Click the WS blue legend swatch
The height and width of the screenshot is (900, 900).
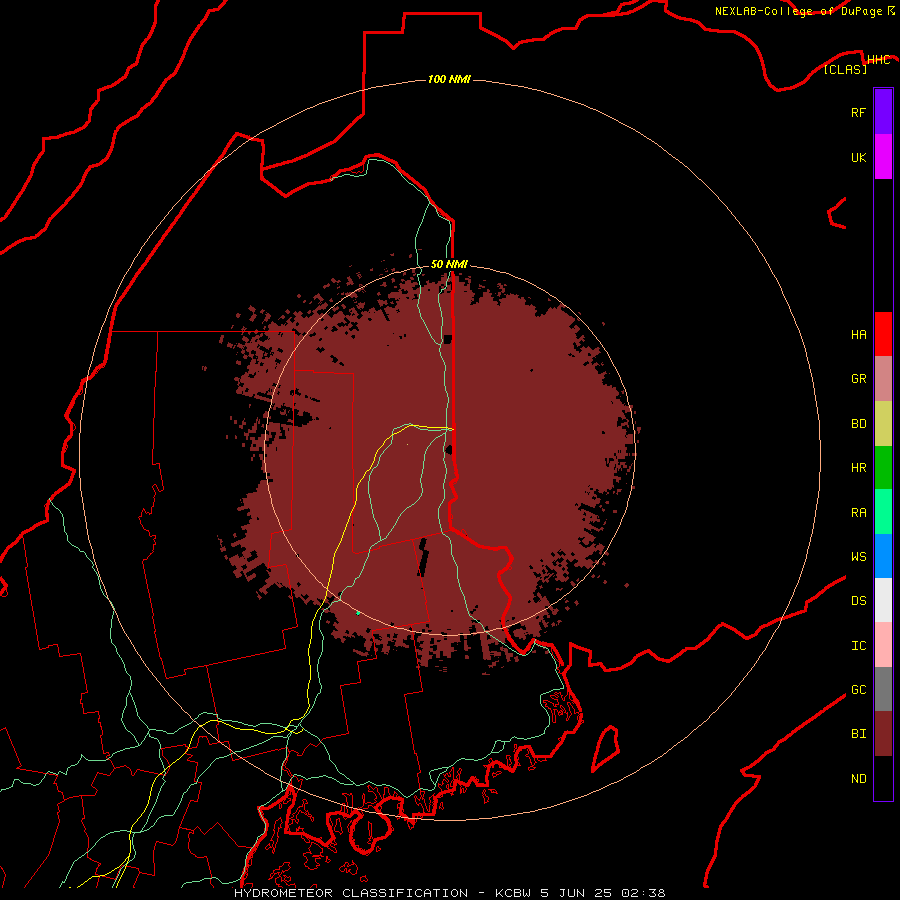(883, 556)
